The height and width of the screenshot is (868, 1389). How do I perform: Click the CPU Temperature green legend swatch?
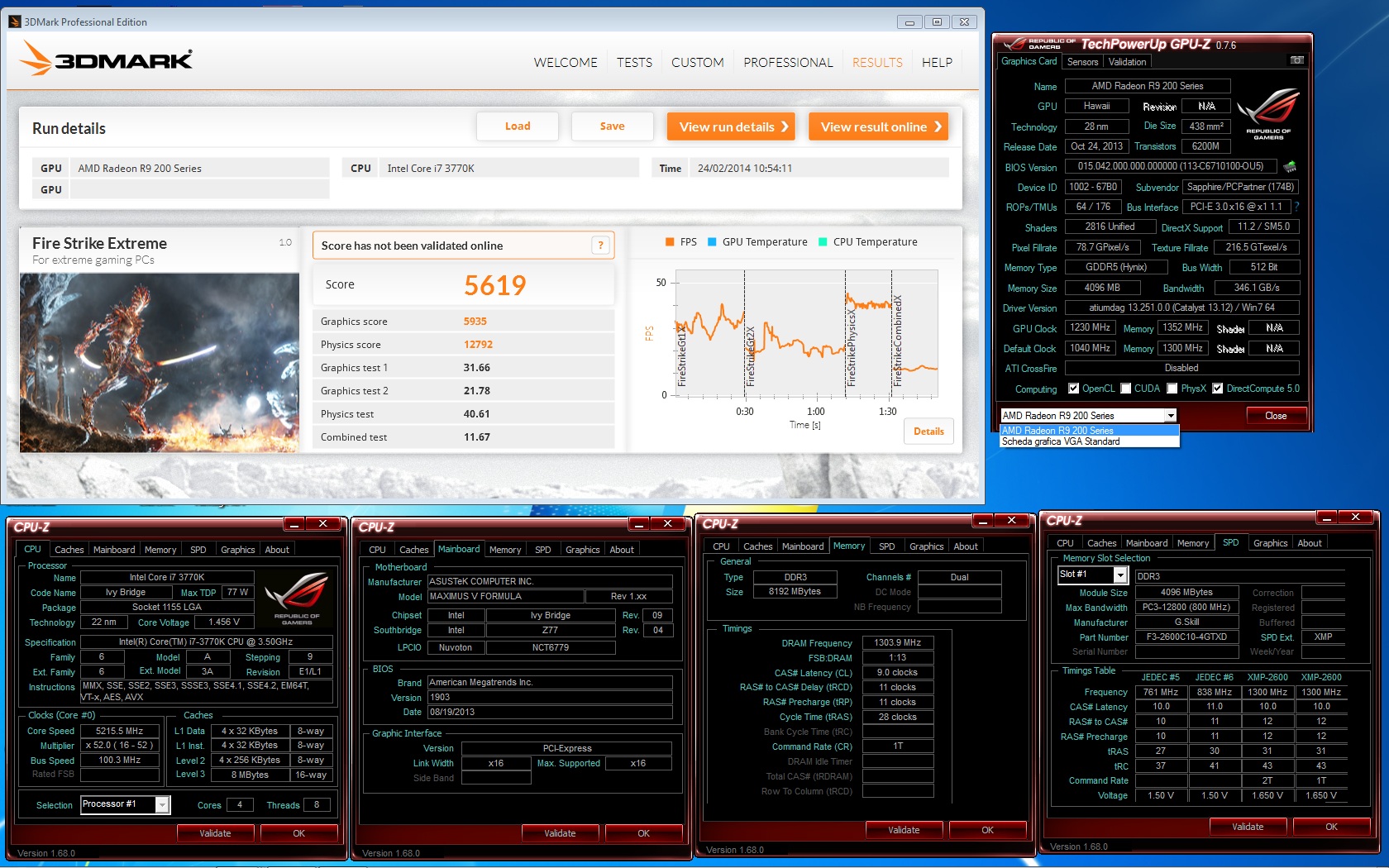pyautogui.click(x=823, y=242)
